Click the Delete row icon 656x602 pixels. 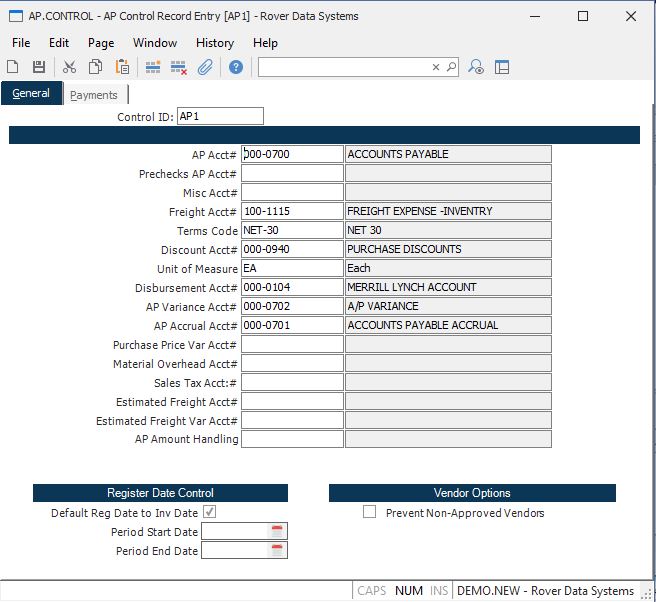coord(179,67)
